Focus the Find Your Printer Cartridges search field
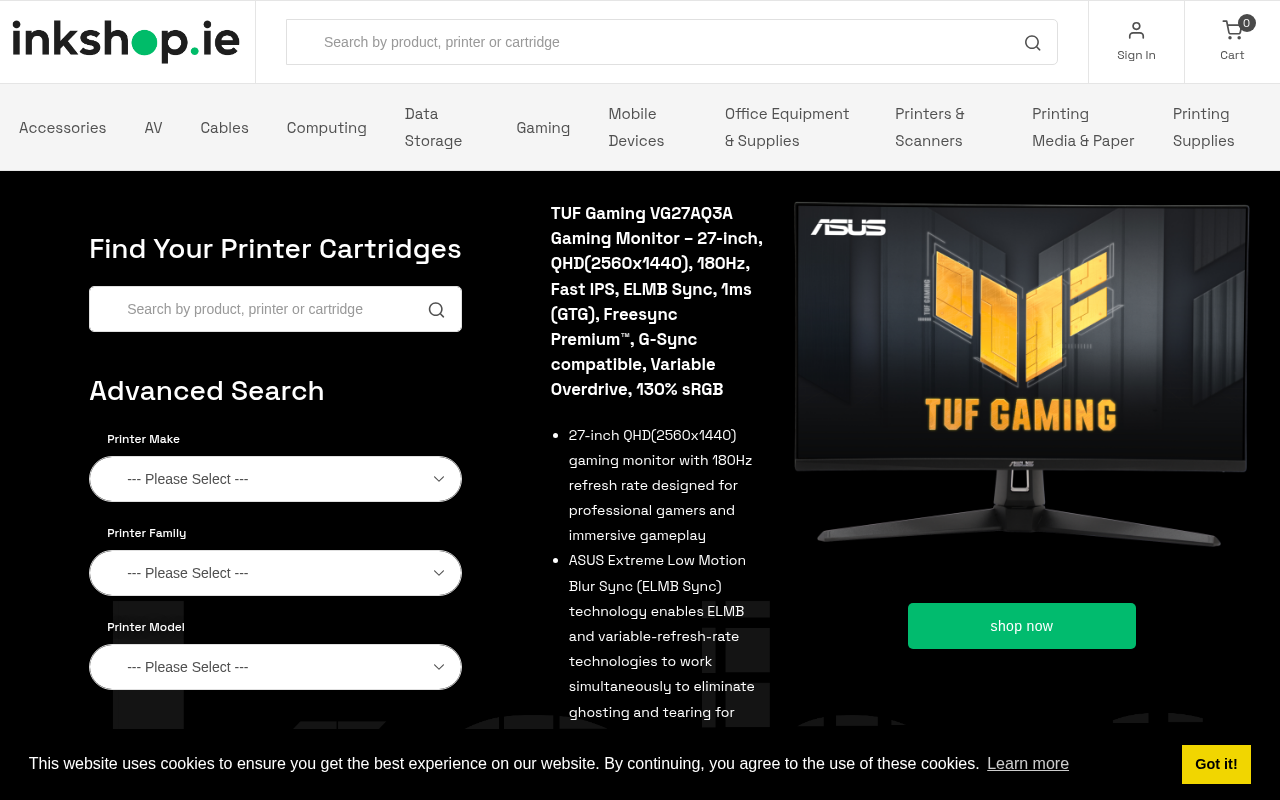The image size is (1280, 800). pyautogui.click(x=275, y=309)
